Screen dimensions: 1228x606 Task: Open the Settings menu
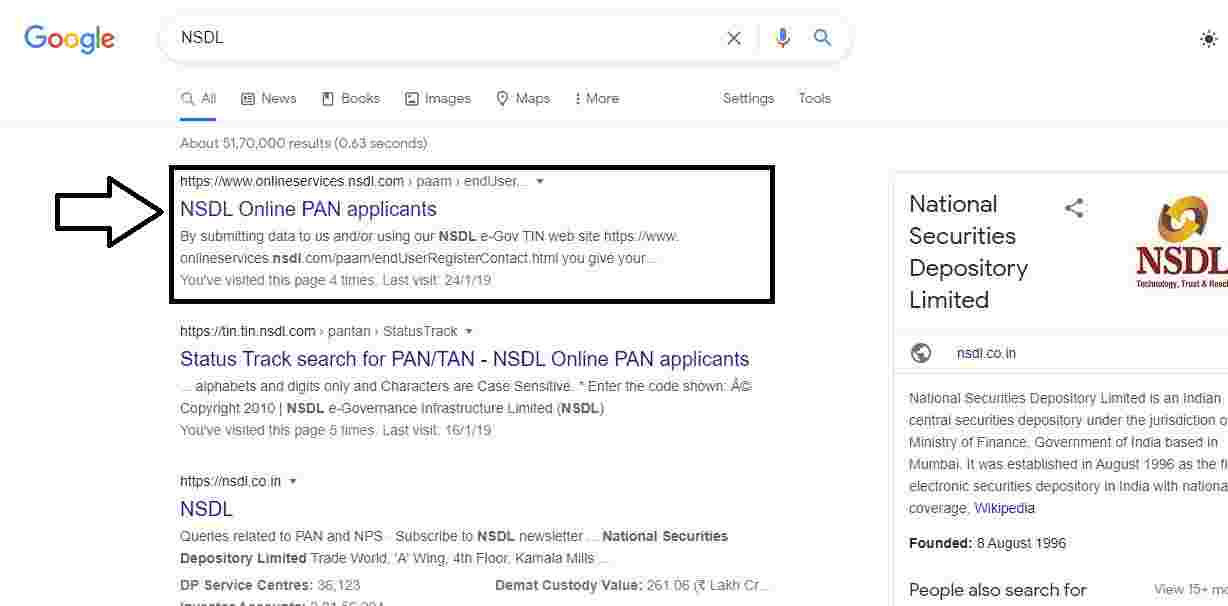click(748, 98)
